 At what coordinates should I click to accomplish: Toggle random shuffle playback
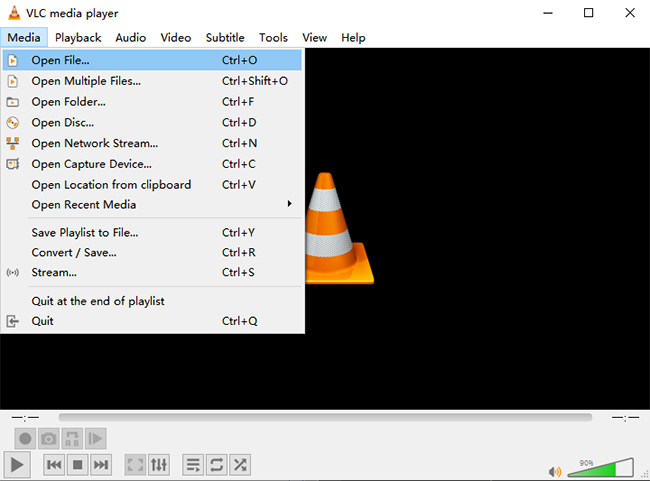click(x=240, y=465)
